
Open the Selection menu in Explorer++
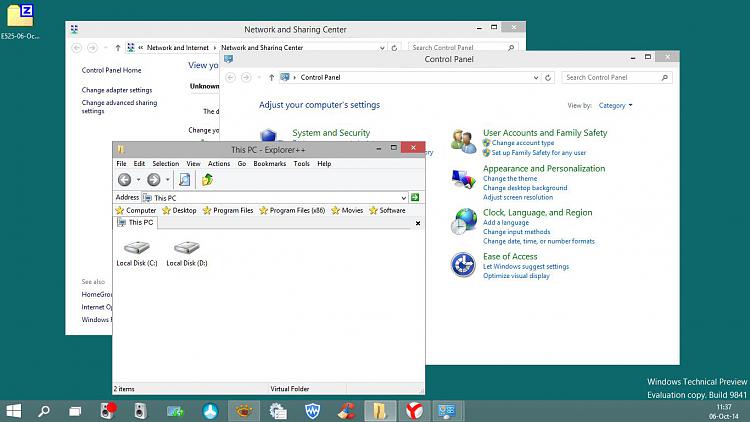tap(165, 164)
